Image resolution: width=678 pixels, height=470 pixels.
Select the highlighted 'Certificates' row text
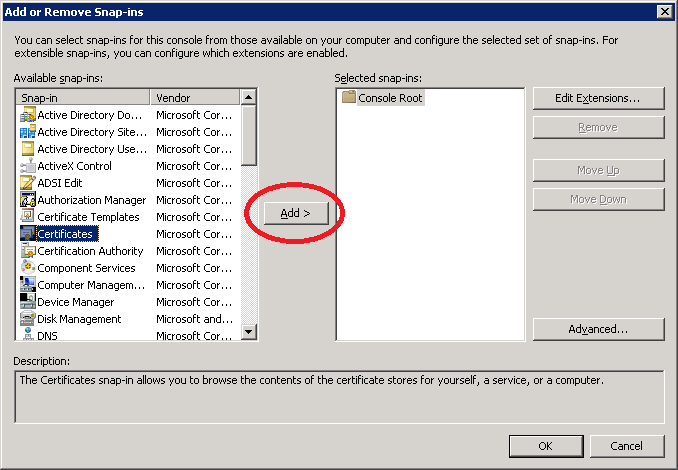pyautogui.click(x=65, y=234)
